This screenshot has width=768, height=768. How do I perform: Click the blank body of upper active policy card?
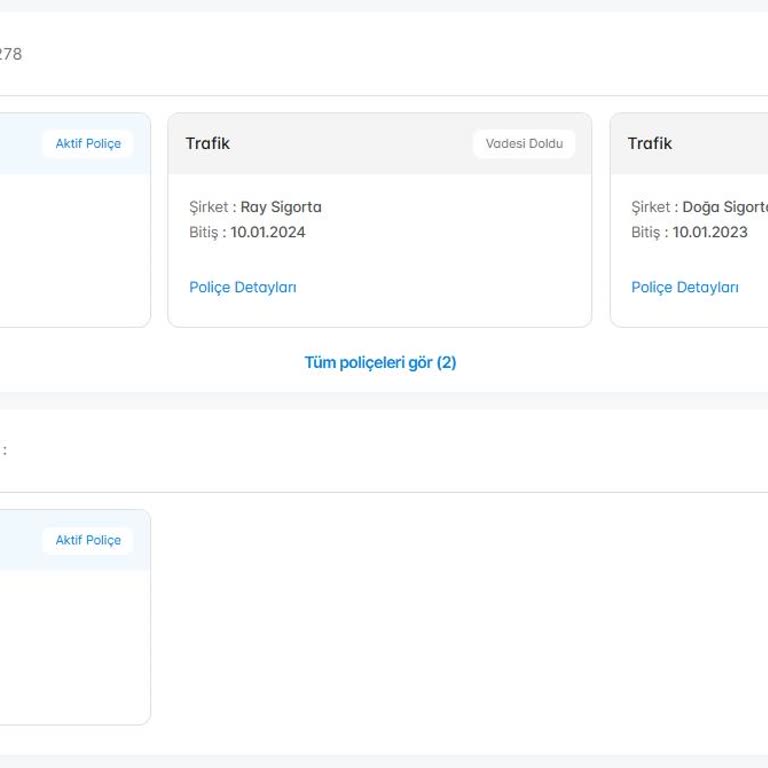[x=70, y=250]
